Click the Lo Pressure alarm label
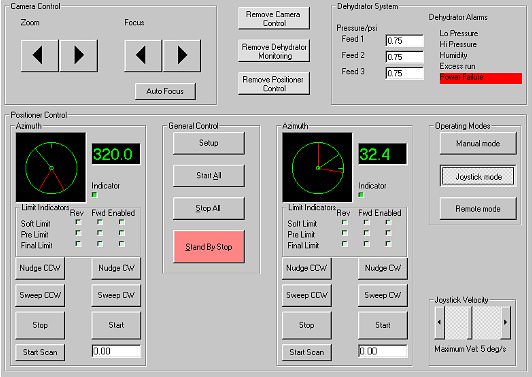The image size is (532, 377). (x=459, y=33)
